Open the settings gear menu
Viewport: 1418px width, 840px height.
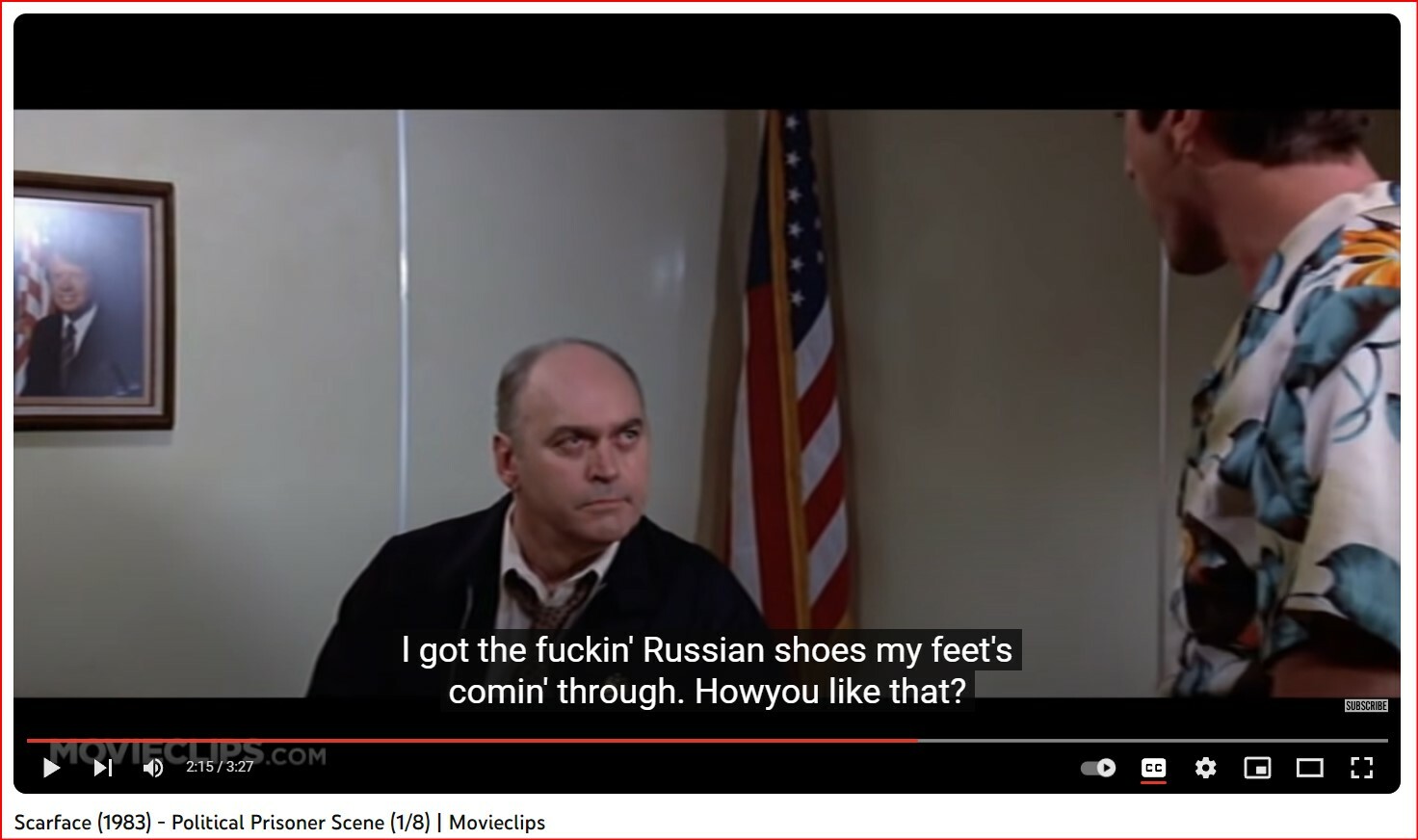pos(1205,768)
